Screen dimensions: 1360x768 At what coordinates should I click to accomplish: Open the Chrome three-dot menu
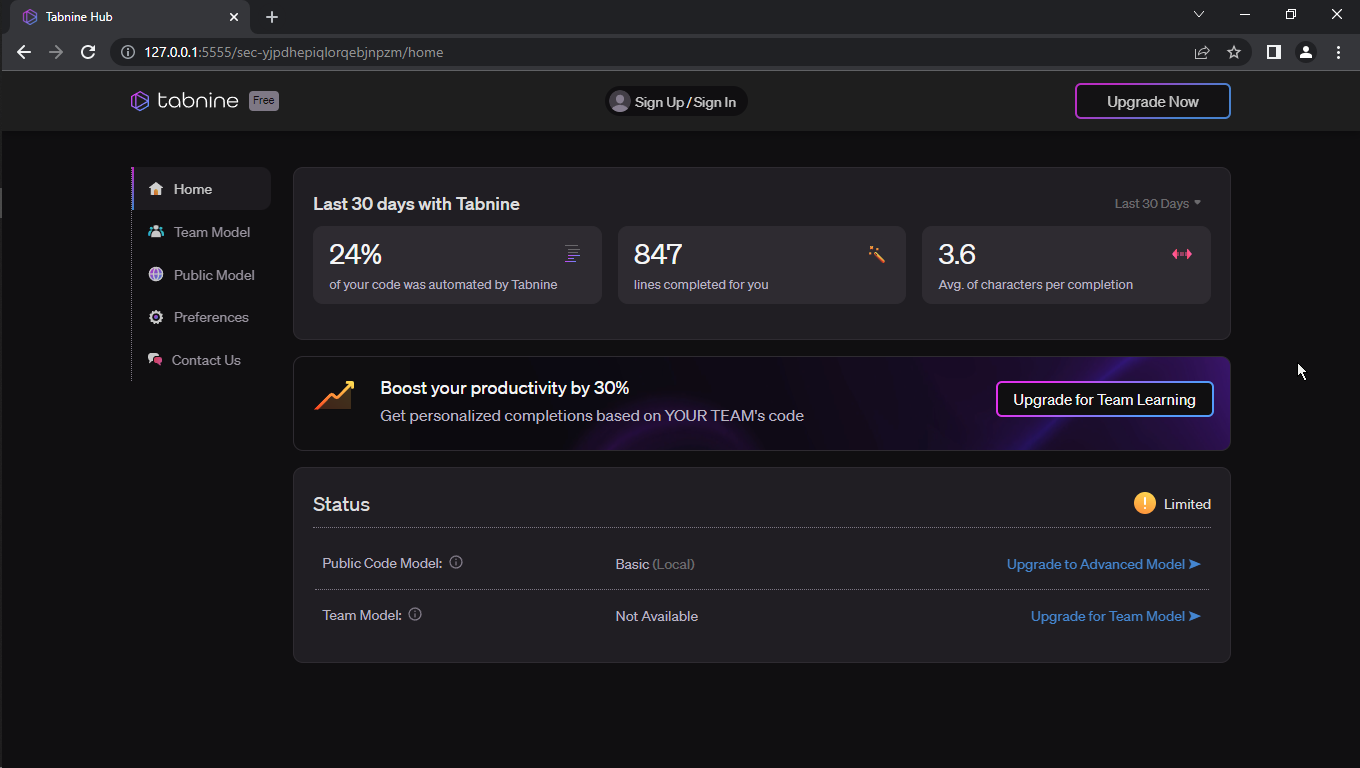[x=1338, y=52]
